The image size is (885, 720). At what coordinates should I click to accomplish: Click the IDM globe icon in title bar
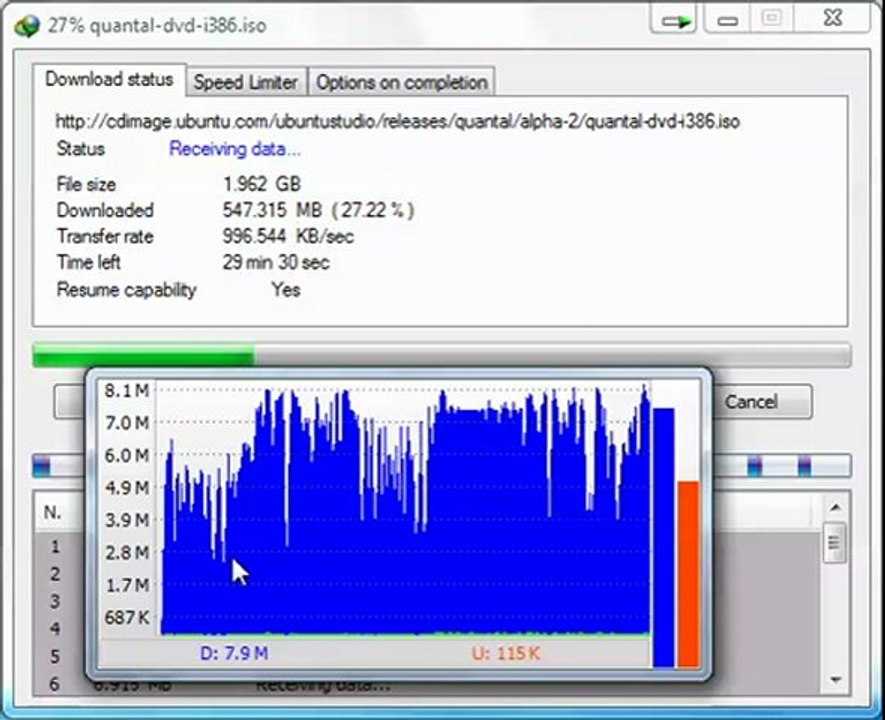pos(27,25)
